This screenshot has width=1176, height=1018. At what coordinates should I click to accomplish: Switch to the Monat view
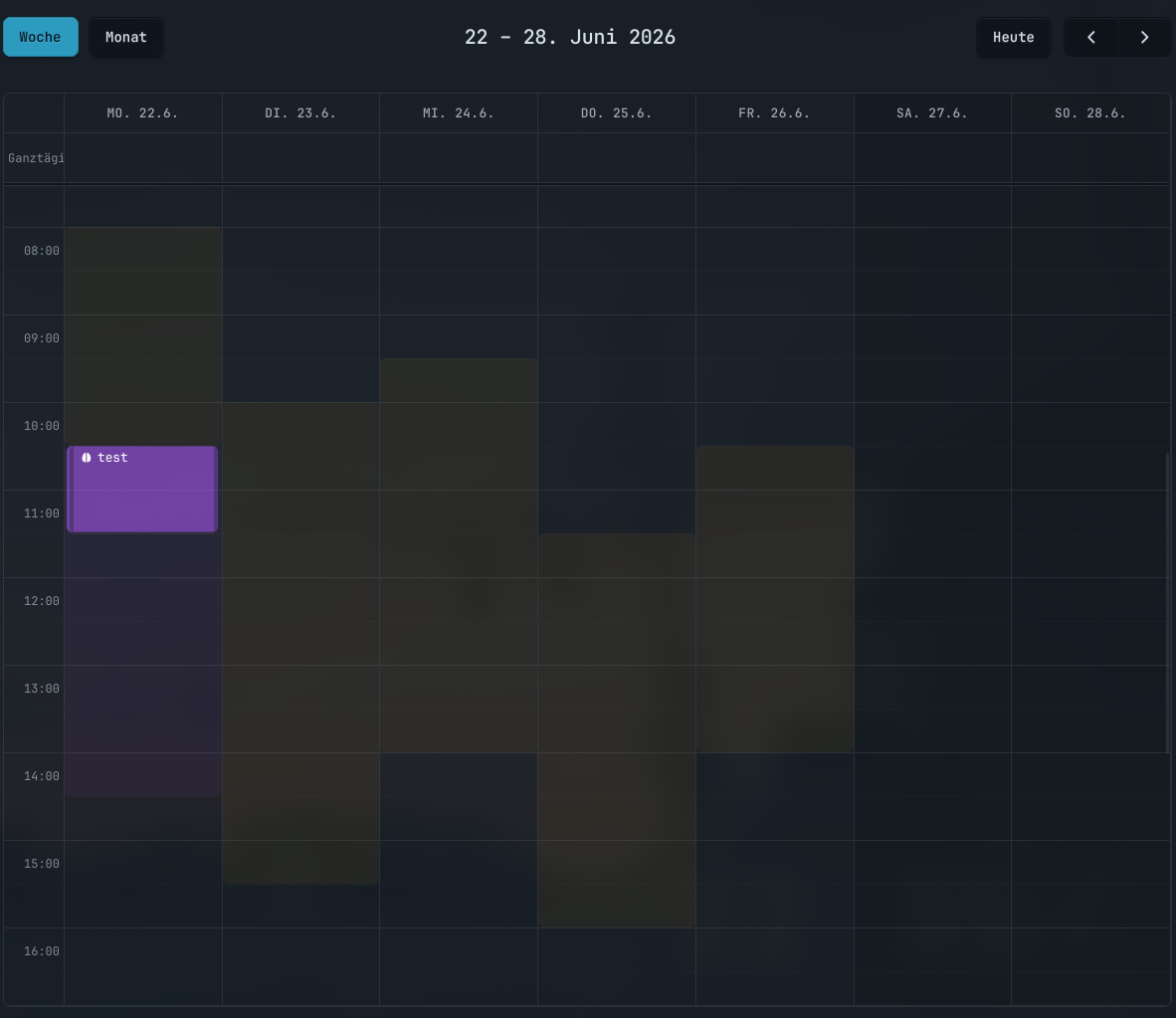point(126,37)
